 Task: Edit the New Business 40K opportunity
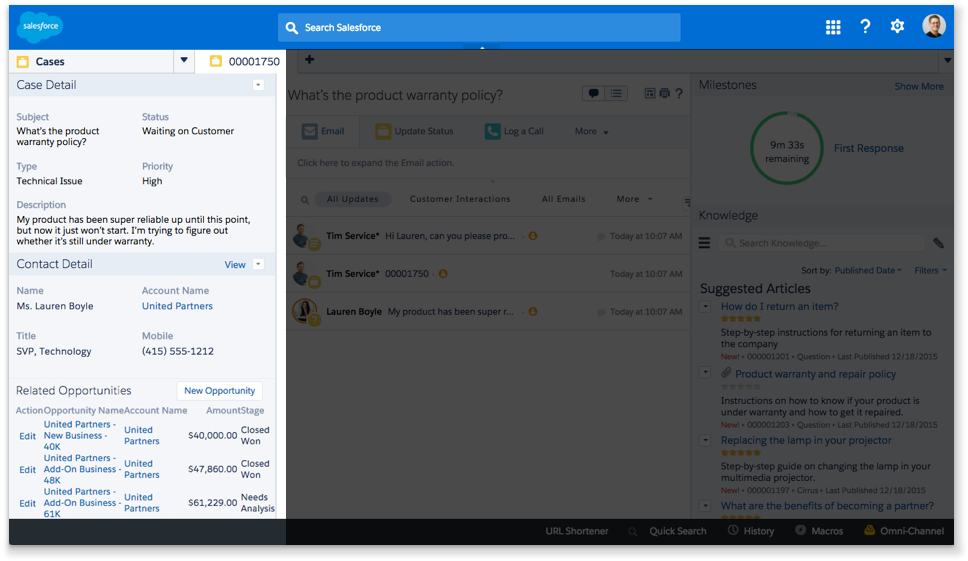(x=27, y=436)
